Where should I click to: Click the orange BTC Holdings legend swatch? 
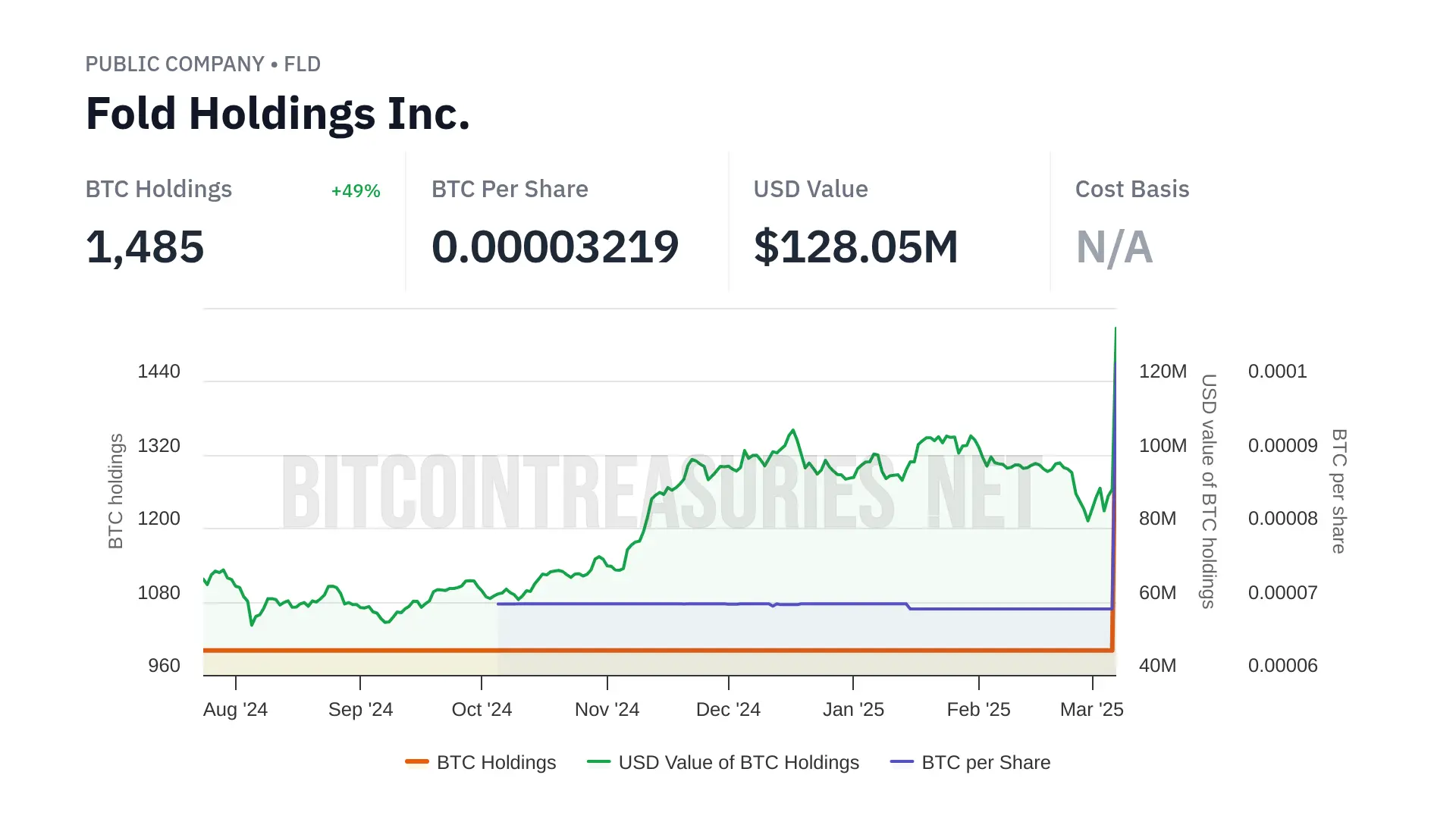pos(417,761)
